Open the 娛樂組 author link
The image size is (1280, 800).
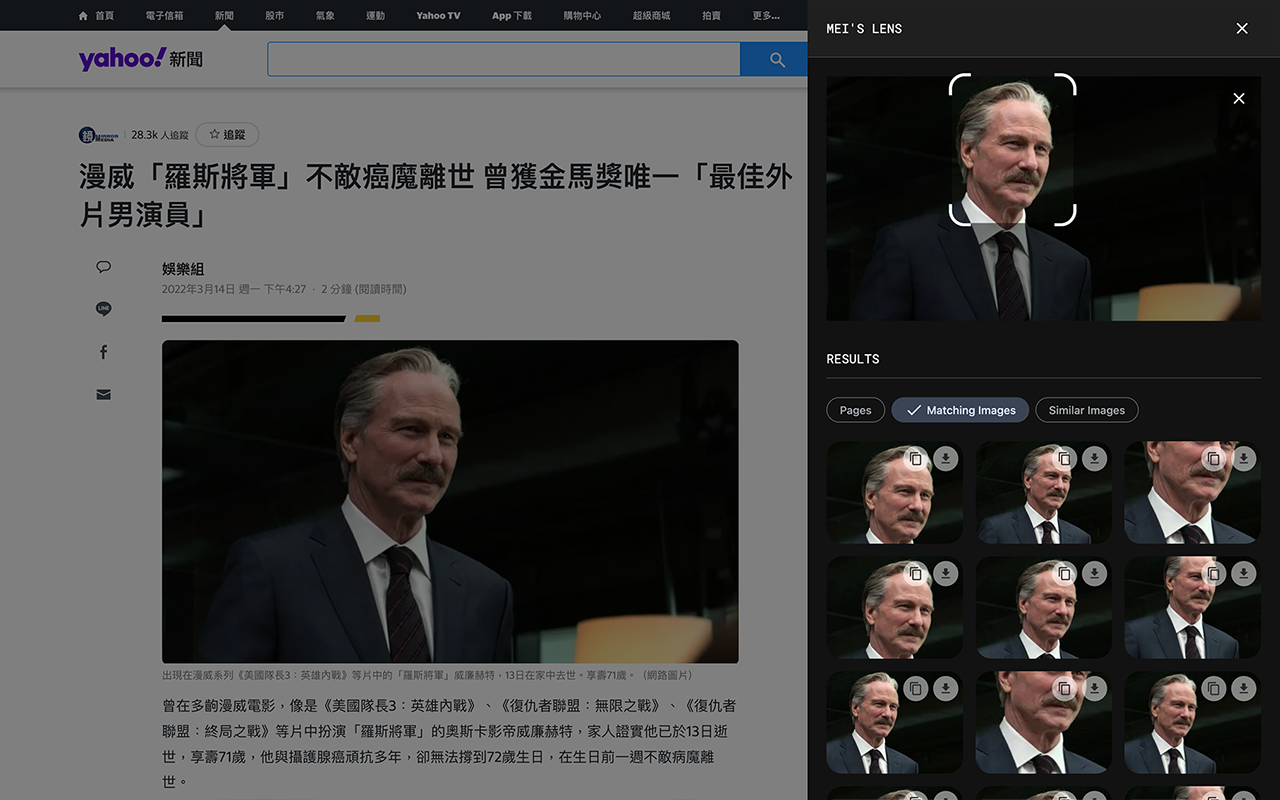(x=183, y=269)
